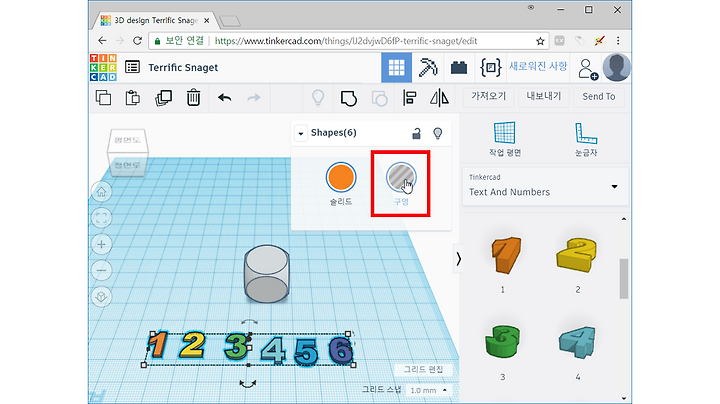
Task: Click the Paste toolbar icon
Action: [133, 98]
